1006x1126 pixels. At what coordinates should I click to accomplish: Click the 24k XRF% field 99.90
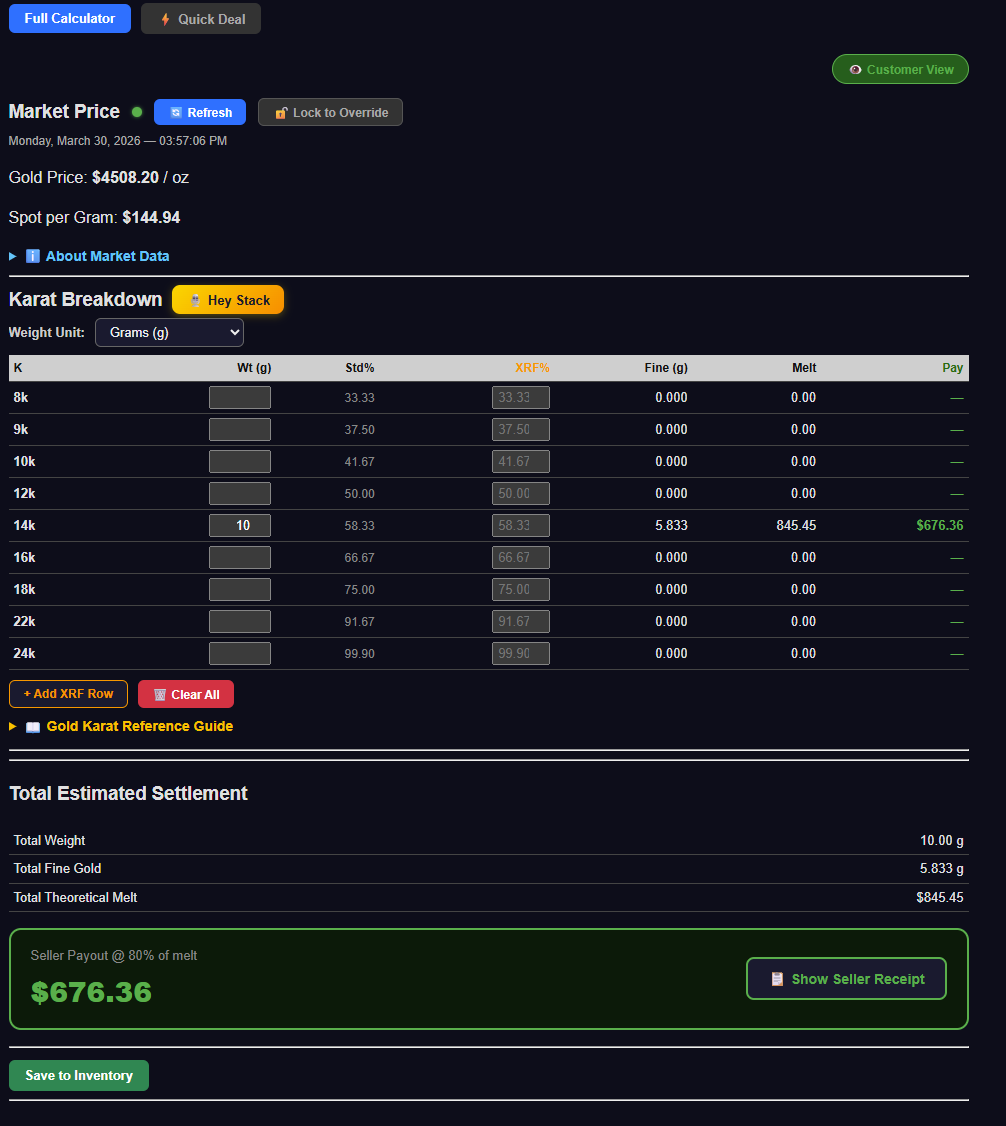pos(521,653)
